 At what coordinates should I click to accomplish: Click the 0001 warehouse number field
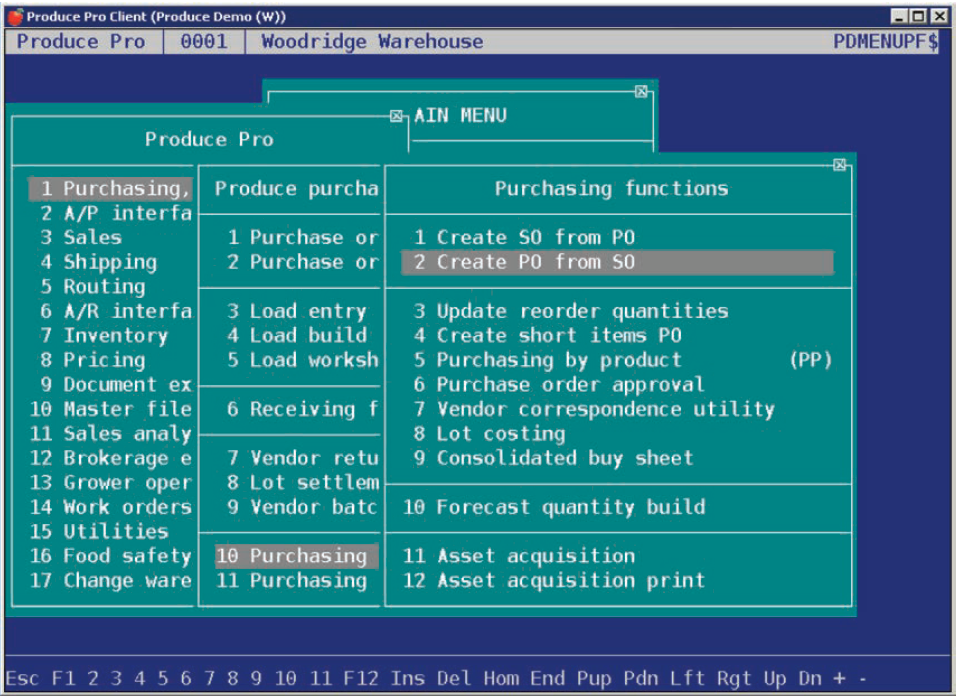204,42
